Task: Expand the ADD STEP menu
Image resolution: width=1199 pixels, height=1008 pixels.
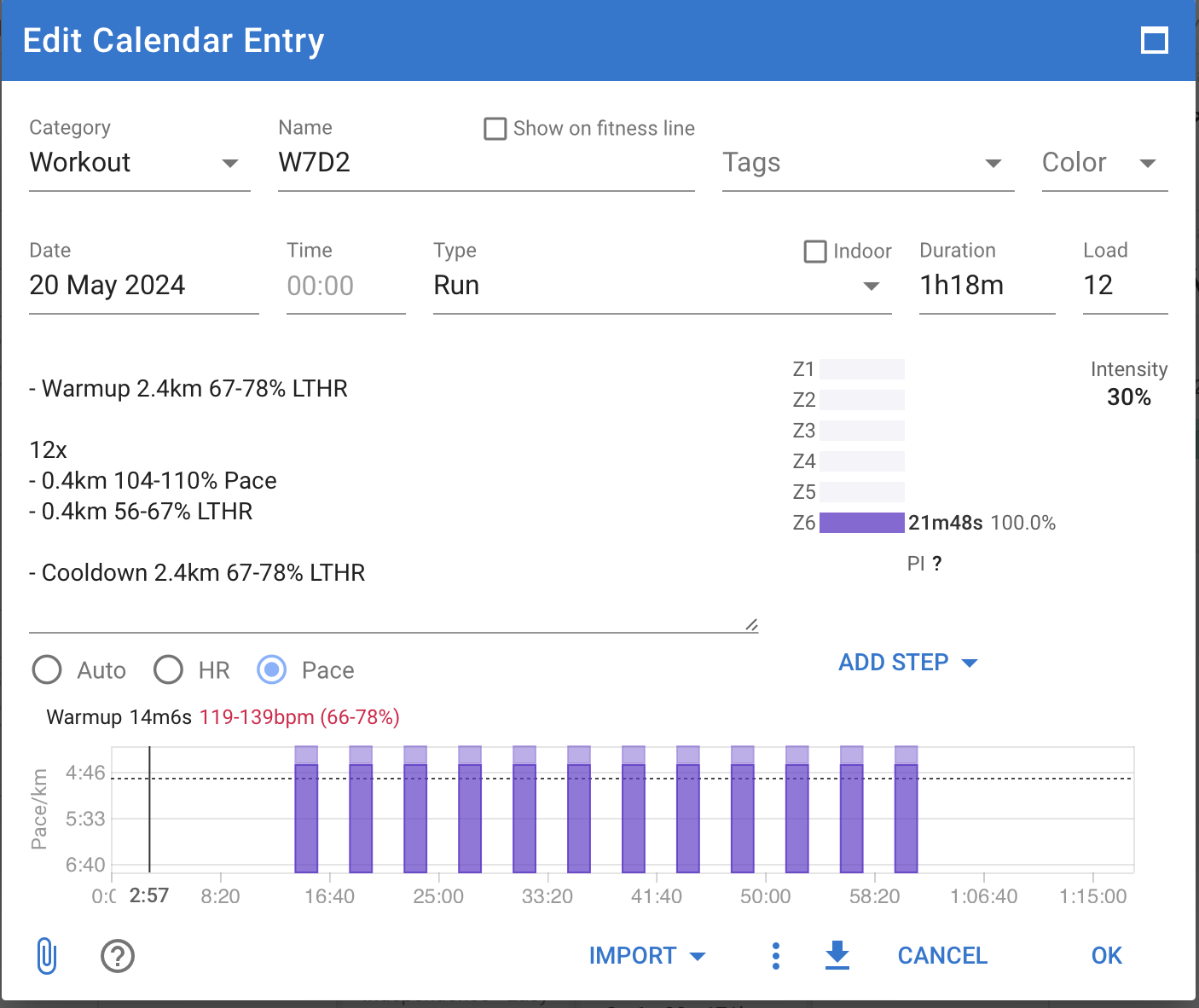Action: pyautogui.click(x=907, y=663)
